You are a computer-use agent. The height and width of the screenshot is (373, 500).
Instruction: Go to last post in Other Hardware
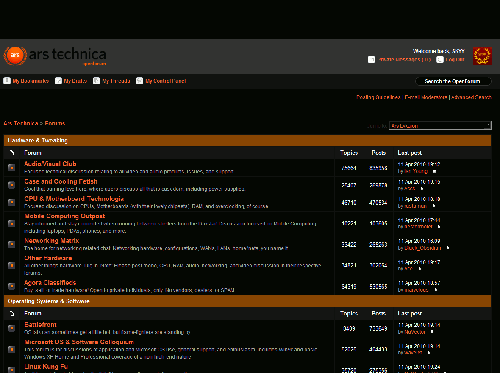point(420,269)
